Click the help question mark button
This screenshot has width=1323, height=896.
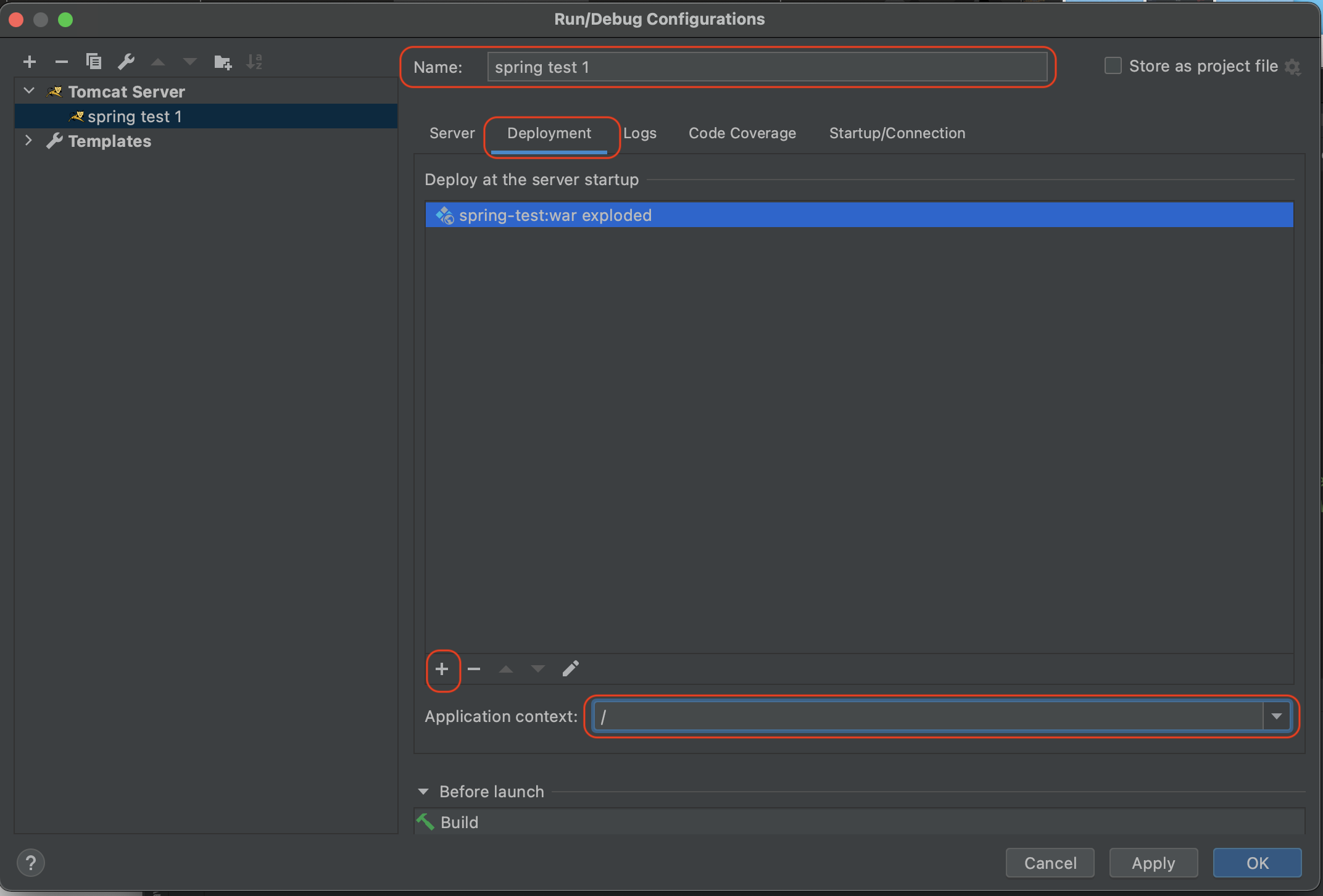pyautogui.click(x=31, y=862)
